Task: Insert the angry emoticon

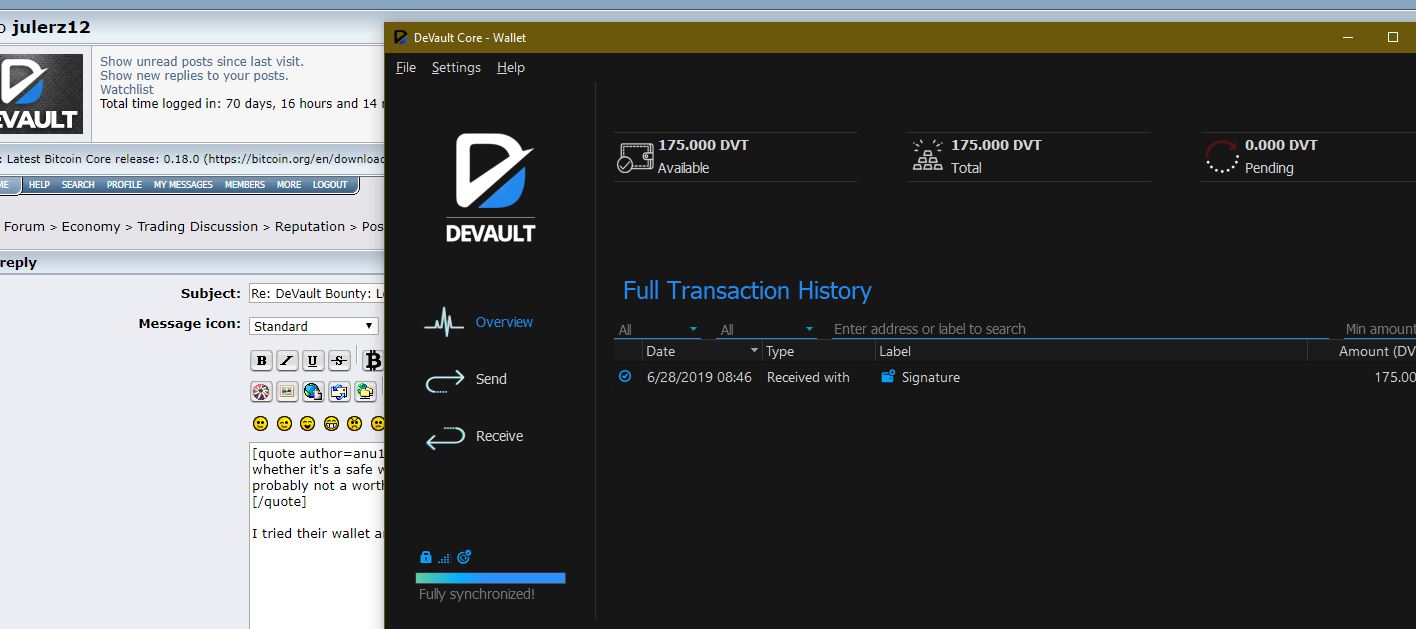Action: click(354, 424)
